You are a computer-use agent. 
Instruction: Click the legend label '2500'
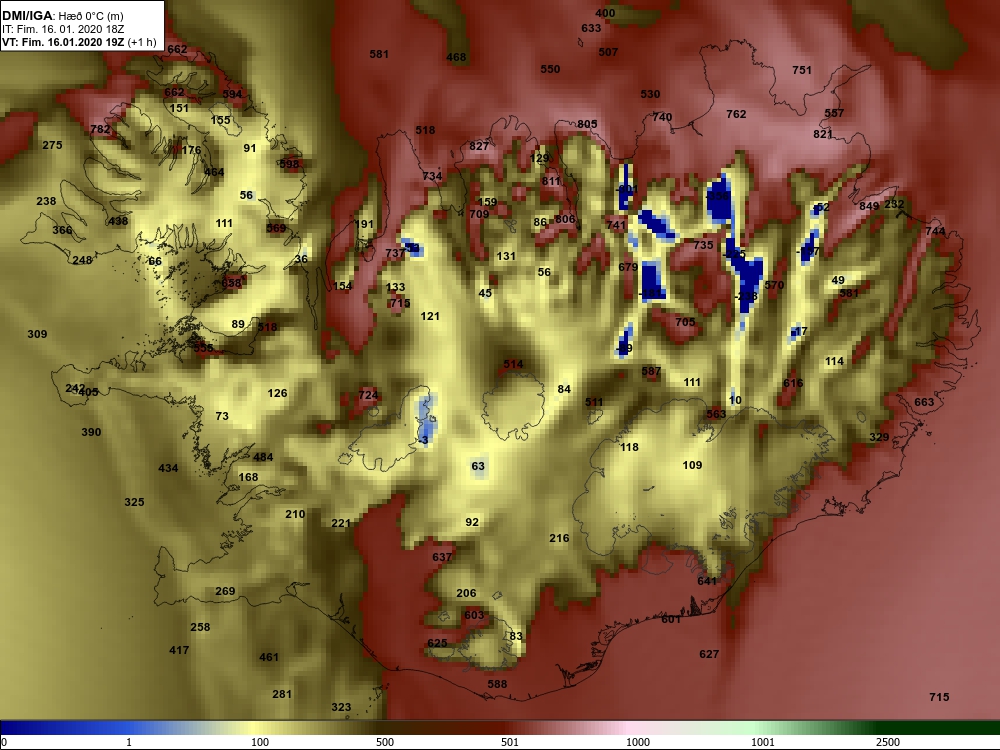(x=888, y=742)
